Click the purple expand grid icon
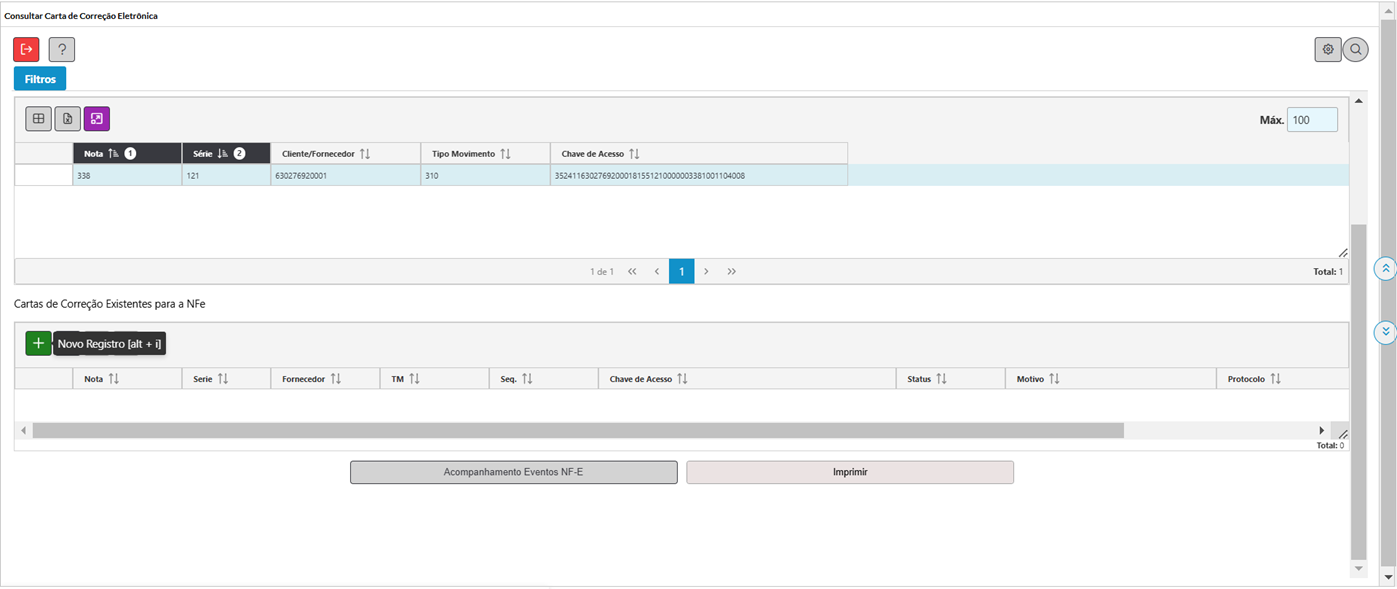 point(97,119)
